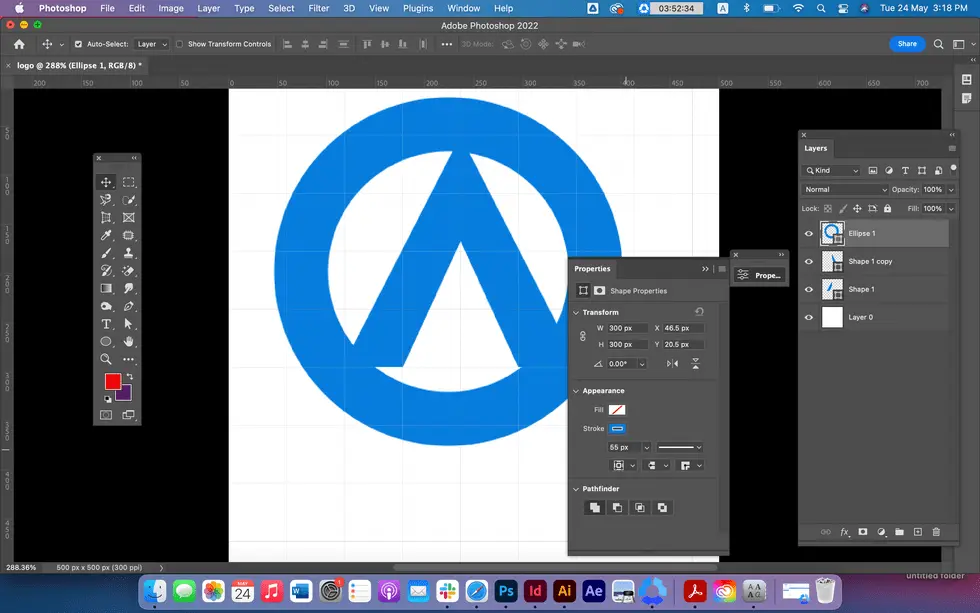This screenshot has height=613, width=980.
Task: Select the Rectangular Marquee tool
Action: [x=129, y=182]
